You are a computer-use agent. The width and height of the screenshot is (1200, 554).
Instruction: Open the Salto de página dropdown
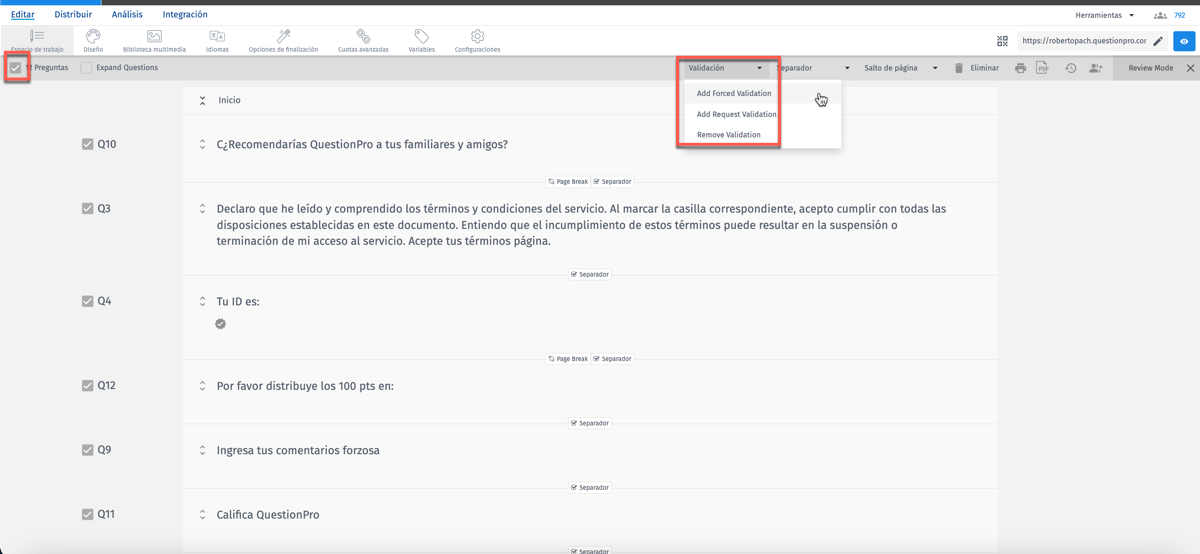pyautogui.click(x=901, y=68)
